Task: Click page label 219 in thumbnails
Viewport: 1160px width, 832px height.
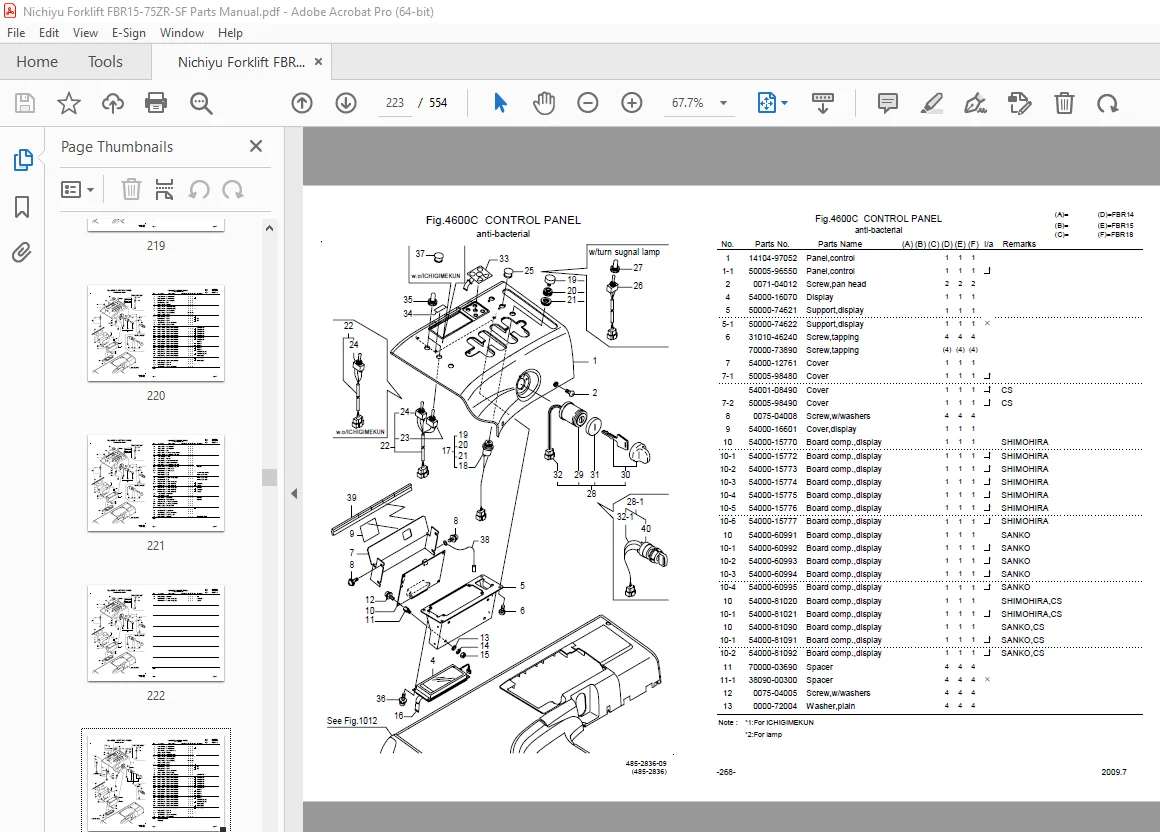Action: [155, 246]
